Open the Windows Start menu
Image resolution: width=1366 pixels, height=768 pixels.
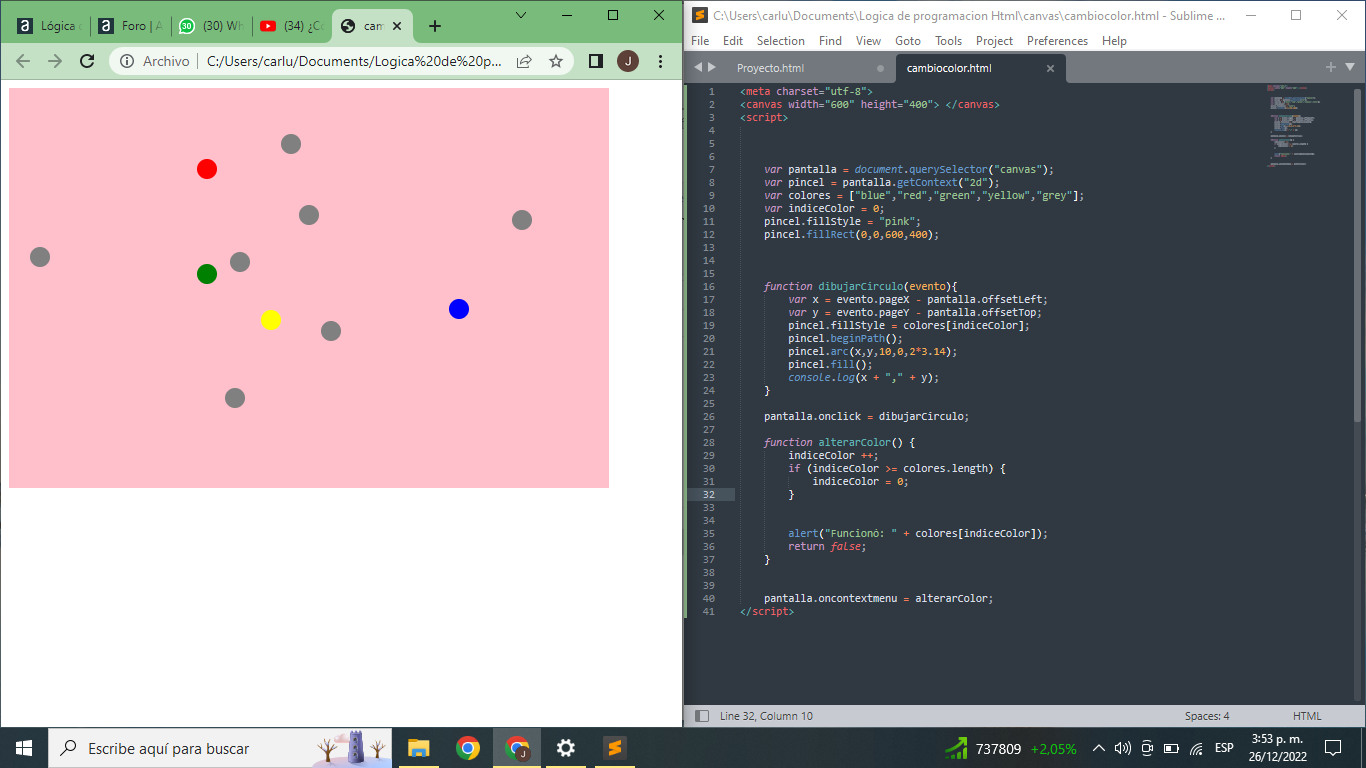click(x=24, y=748)
